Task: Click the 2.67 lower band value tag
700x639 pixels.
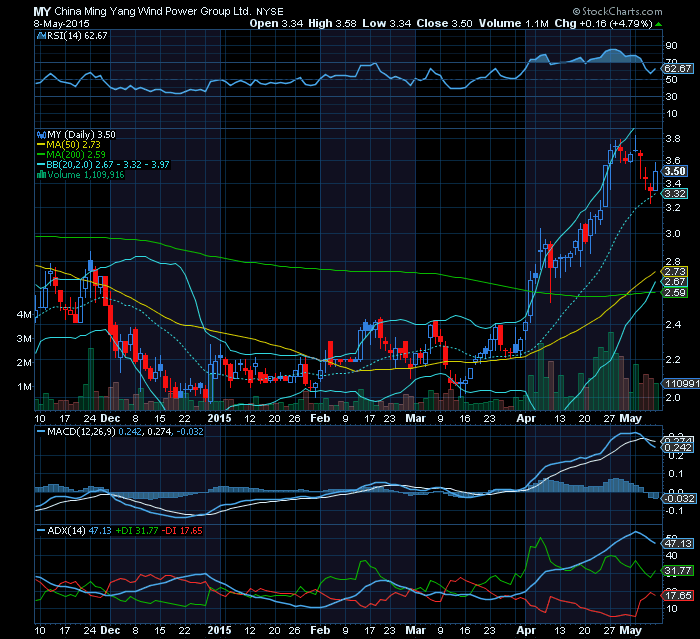Action: [x=675, y=282]
